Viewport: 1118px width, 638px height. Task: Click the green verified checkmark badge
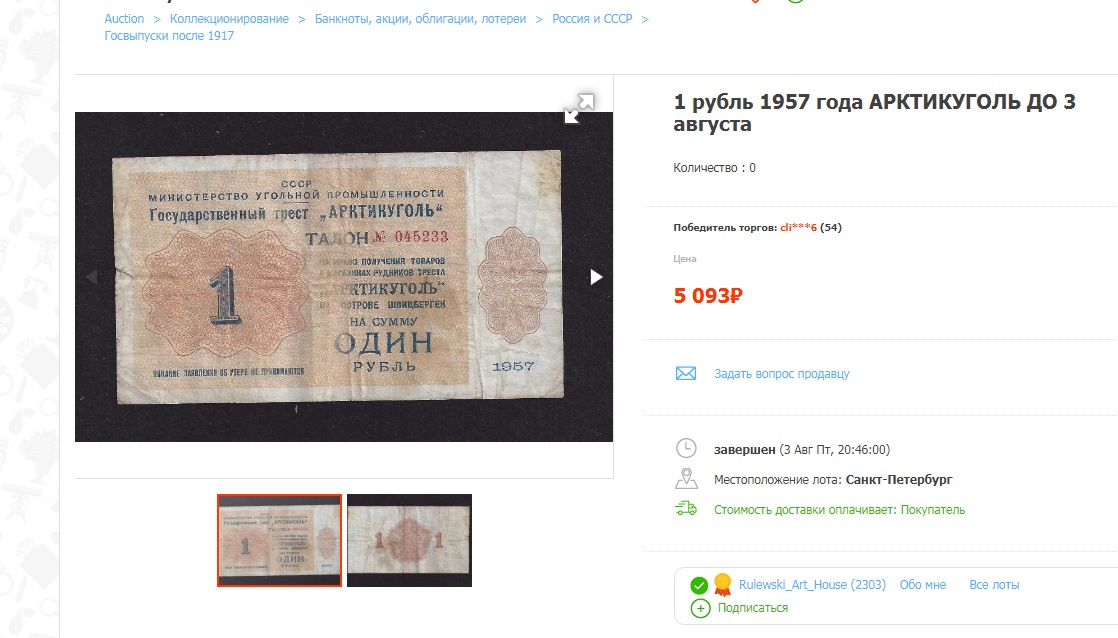click(x=699, y=585)
